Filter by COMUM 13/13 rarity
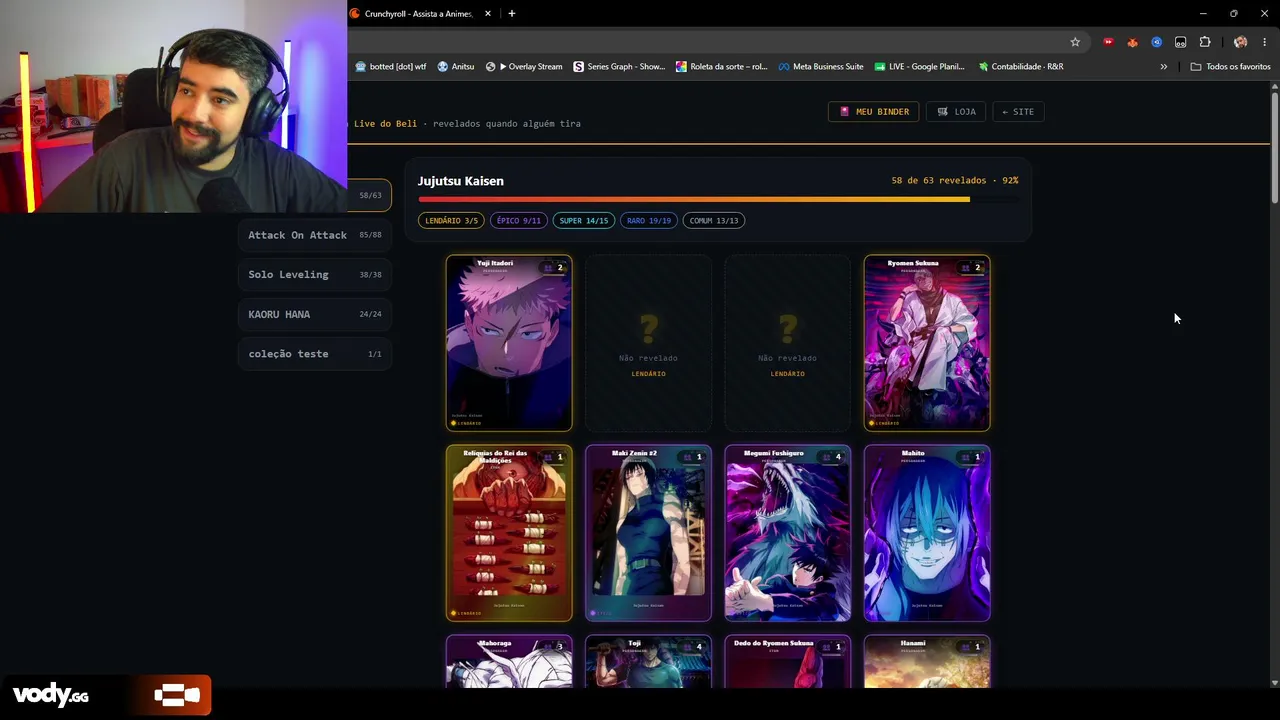The image size is (1280, 720). pyautogui.click(x=713, y=221)
